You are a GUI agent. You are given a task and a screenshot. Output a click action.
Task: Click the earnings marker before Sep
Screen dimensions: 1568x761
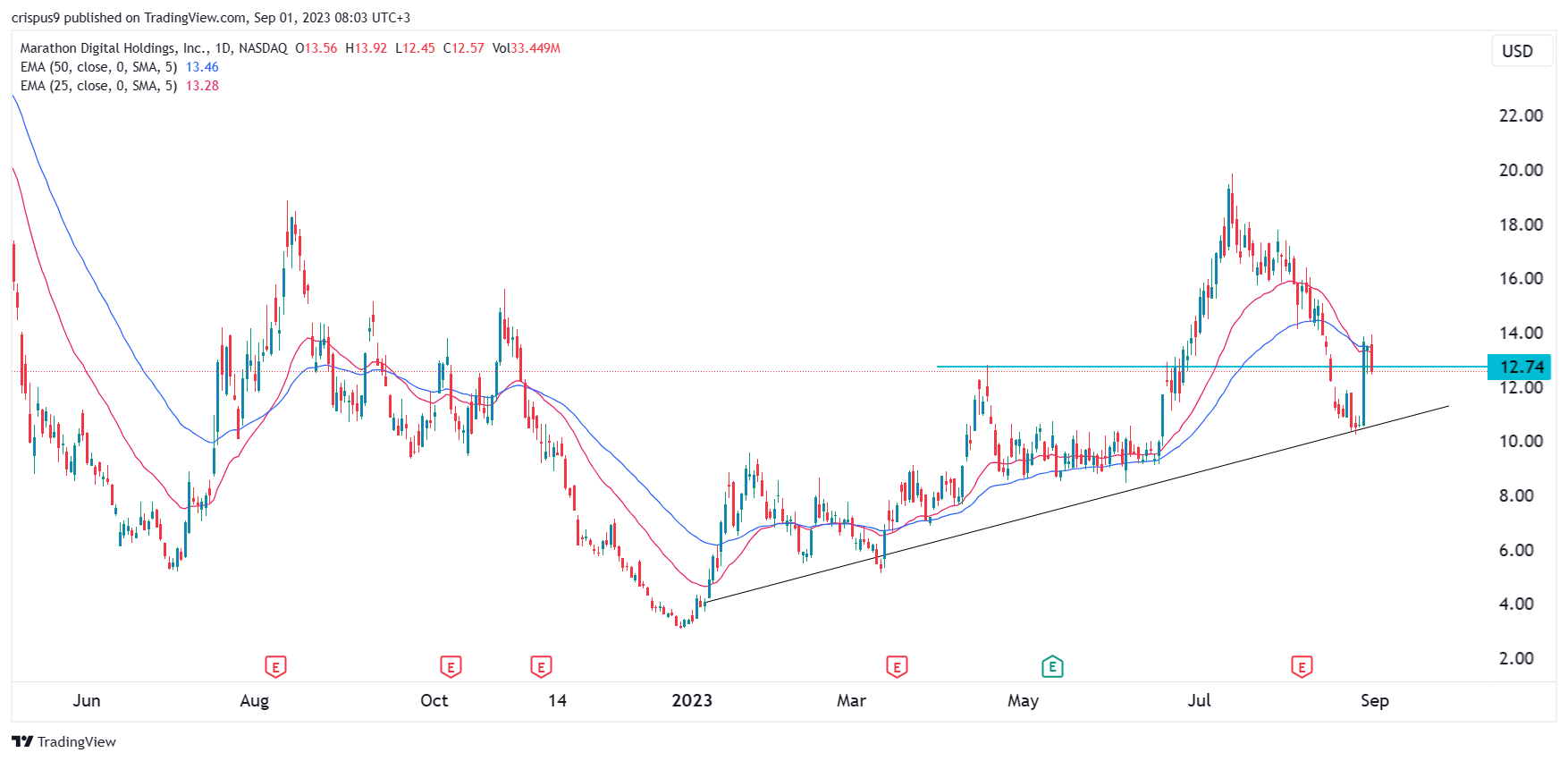[x=1302, y=666]
